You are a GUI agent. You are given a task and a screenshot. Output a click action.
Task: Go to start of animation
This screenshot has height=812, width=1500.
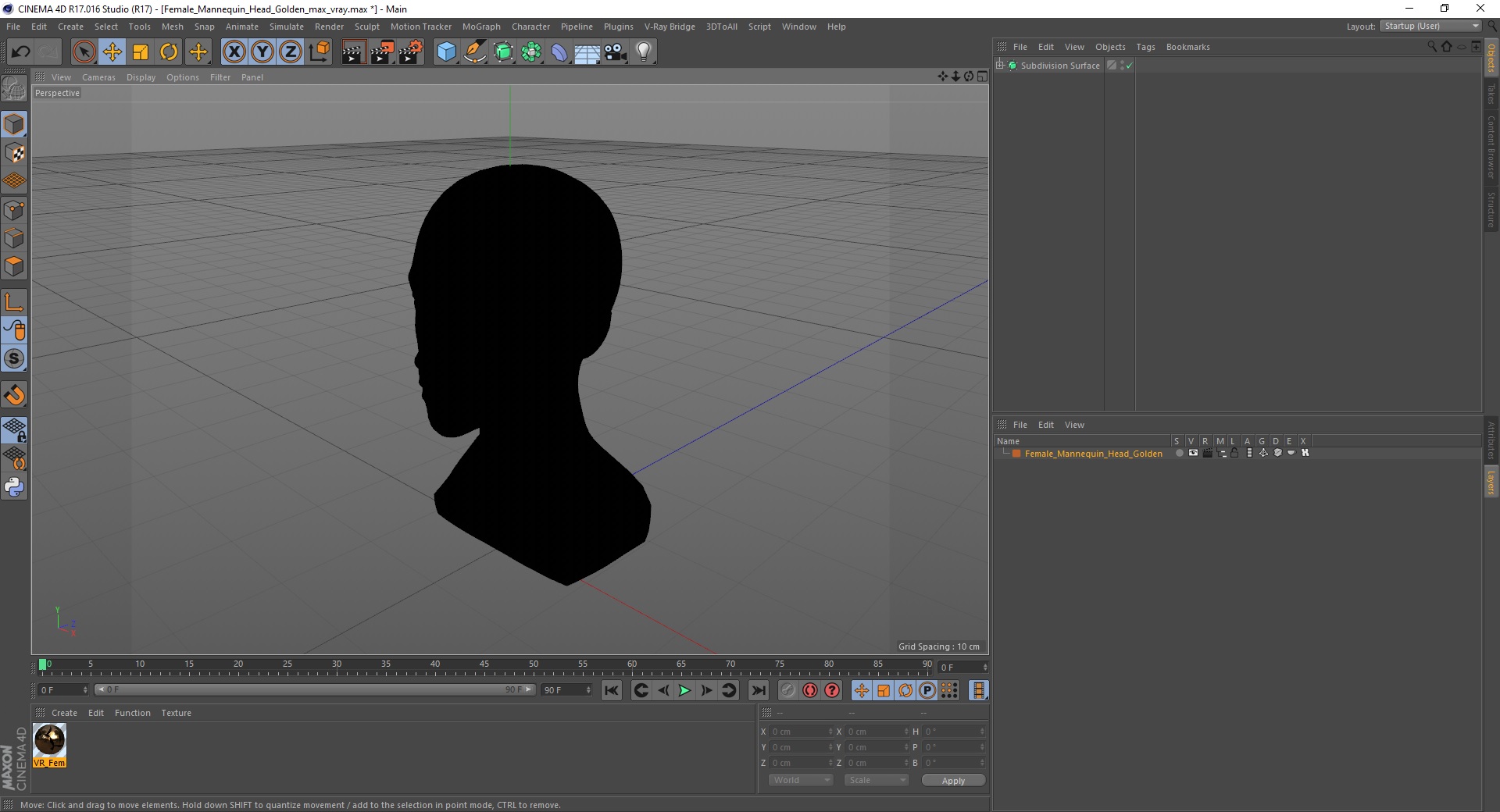pos(612,690)
